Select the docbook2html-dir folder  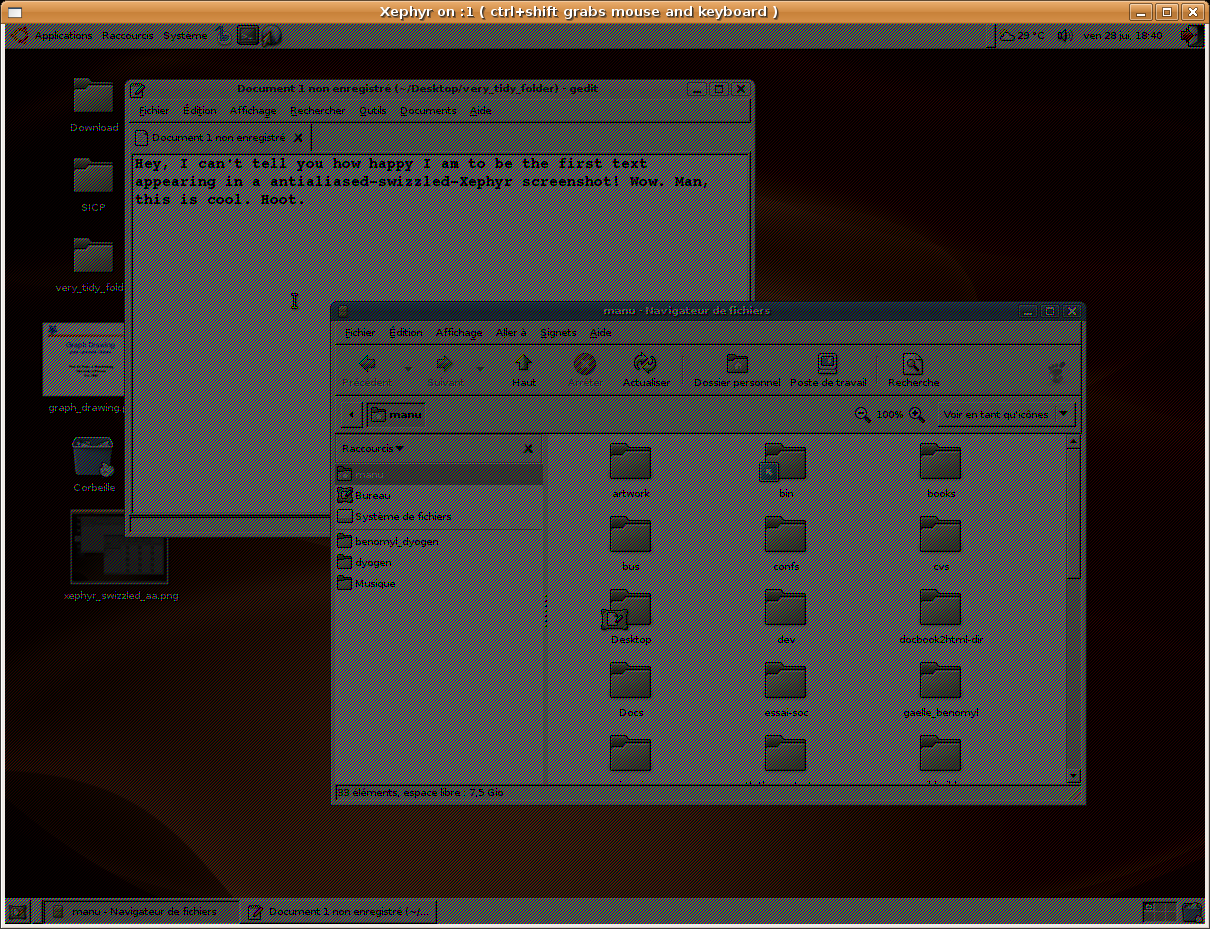(940, 609)
